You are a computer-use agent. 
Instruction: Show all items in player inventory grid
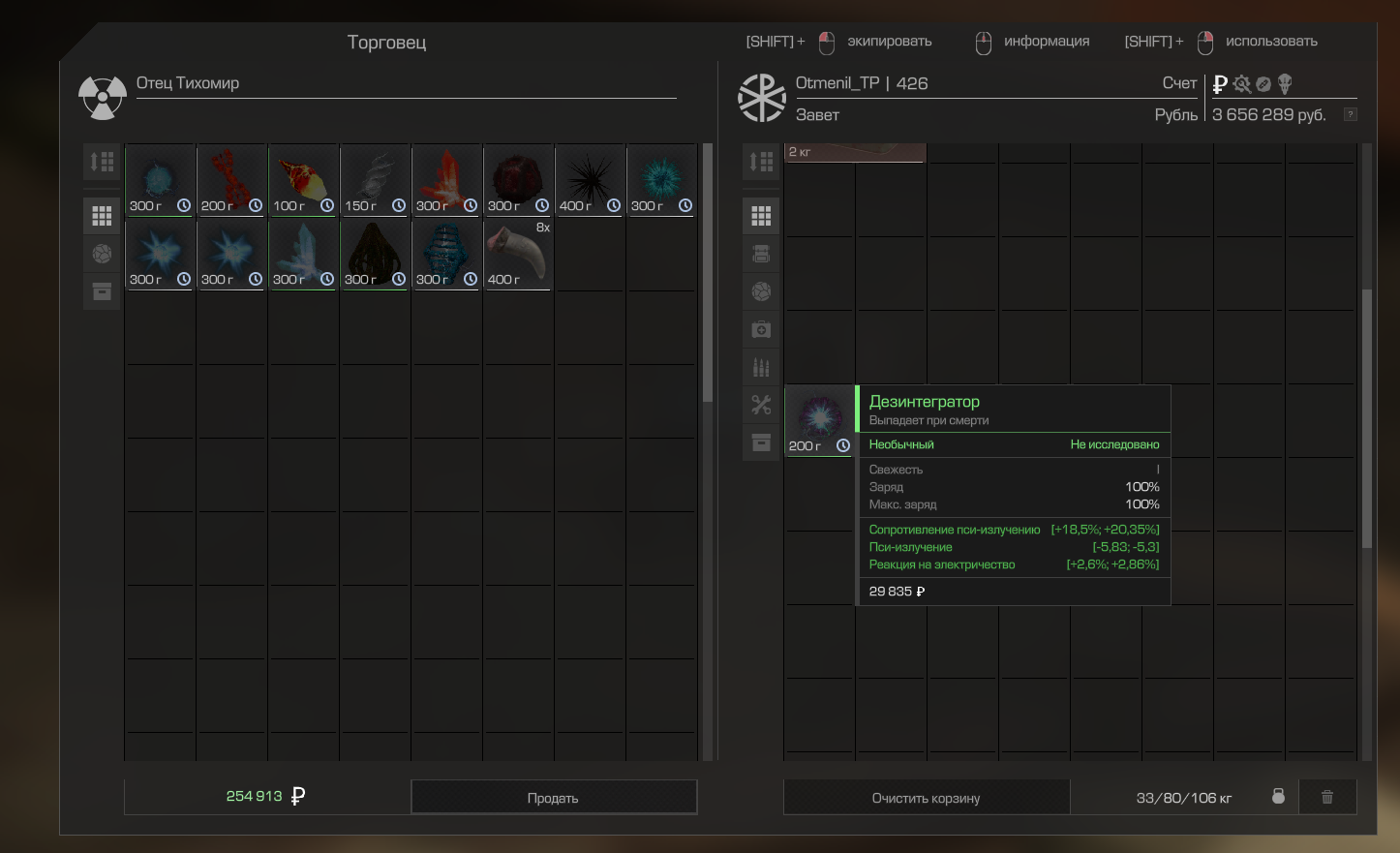pyautogui.click(x=761, y=216)
